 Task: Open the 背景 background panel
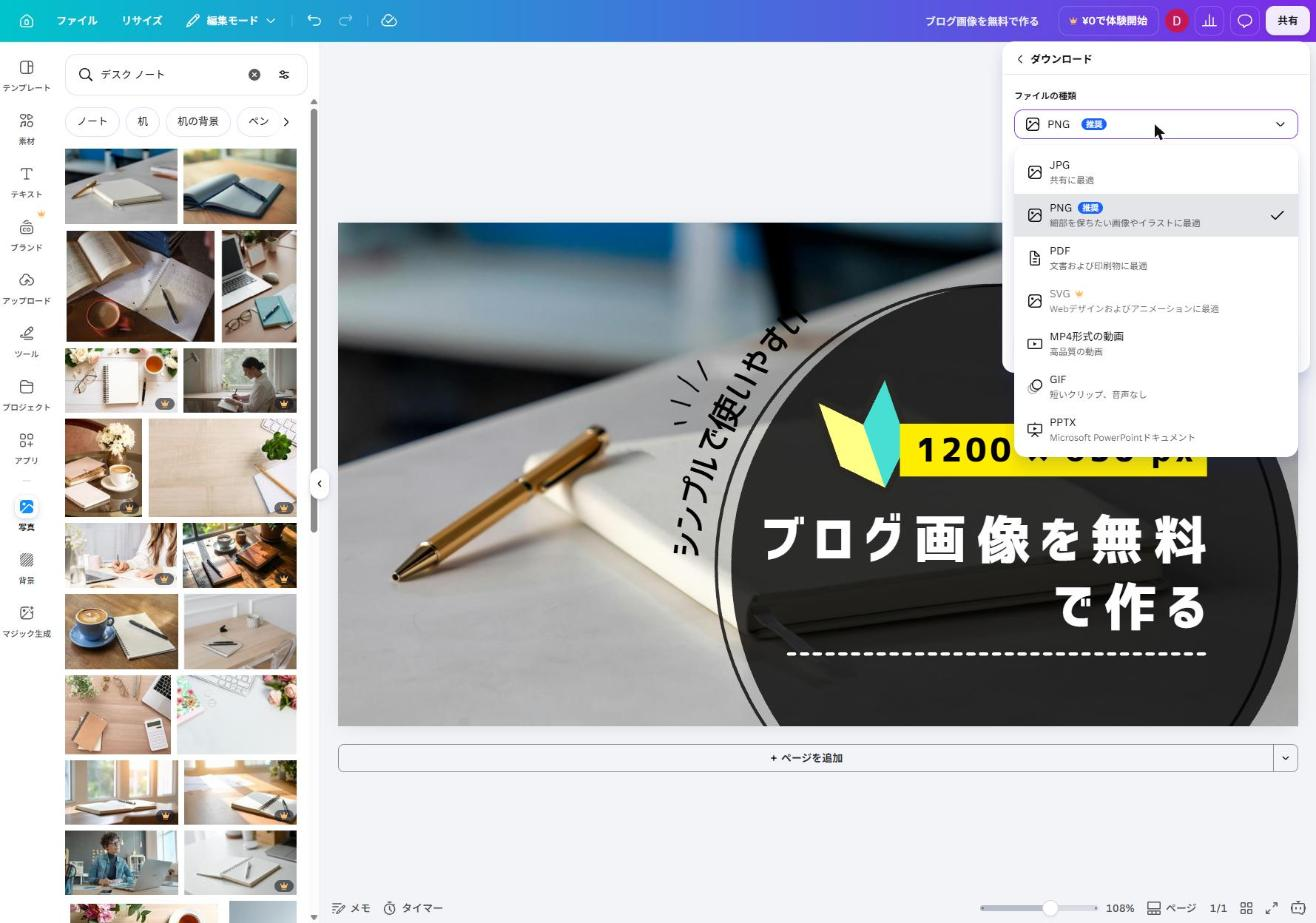click(x=26, y=567)
